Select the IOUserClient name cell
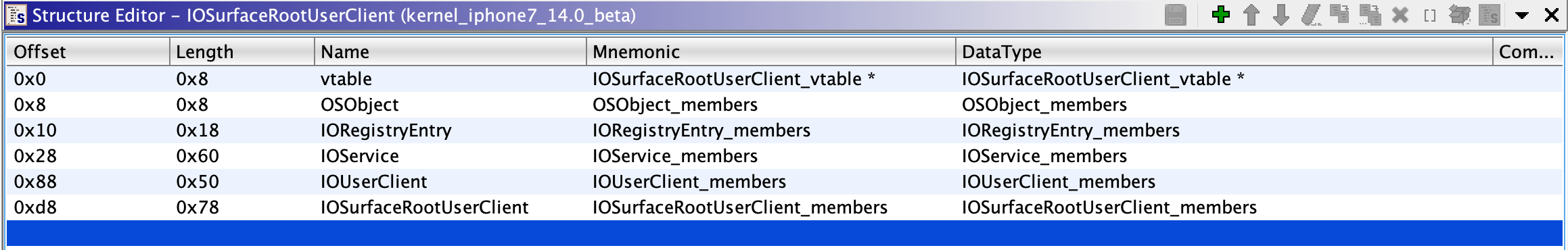The height and width of the screenshot is (250, 1568). [451, 182]
